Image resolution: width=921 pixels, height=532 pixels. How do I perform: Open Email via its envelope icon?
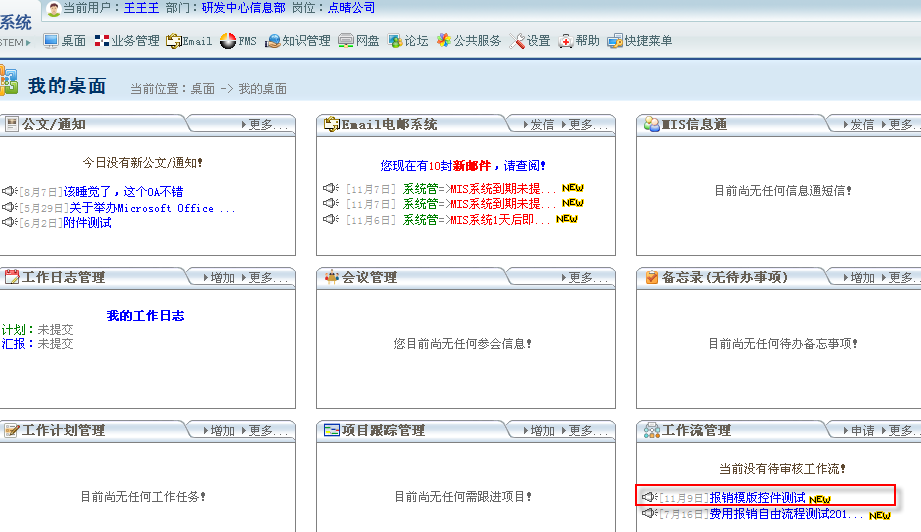coord(174,41)
